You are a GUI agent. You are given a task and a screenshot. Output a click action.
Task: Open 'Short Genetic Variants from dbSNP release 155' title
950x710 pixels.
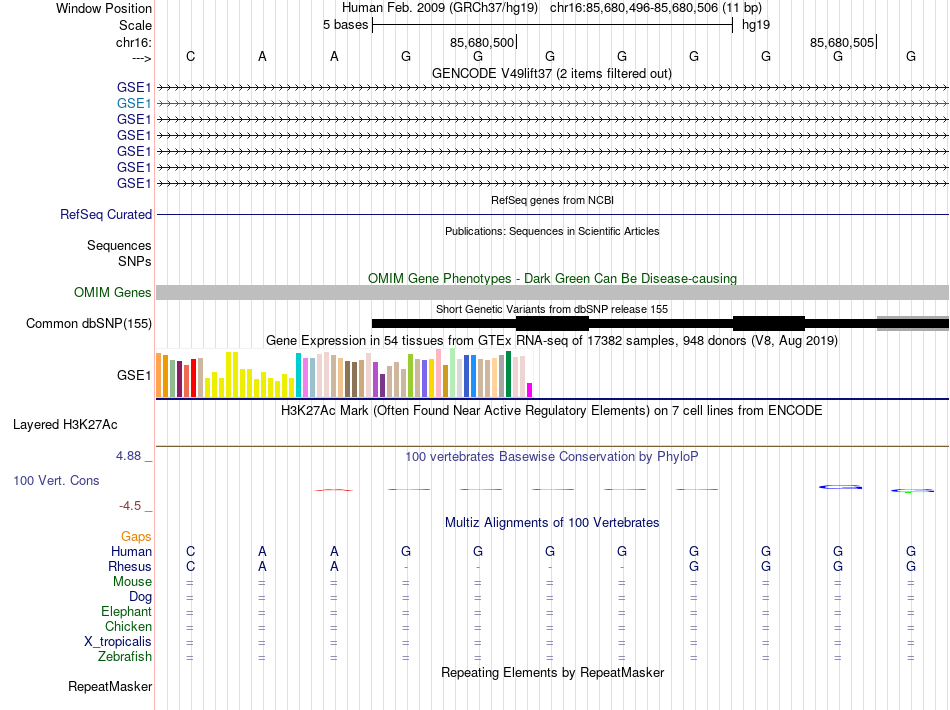click(x=551, y=309)
